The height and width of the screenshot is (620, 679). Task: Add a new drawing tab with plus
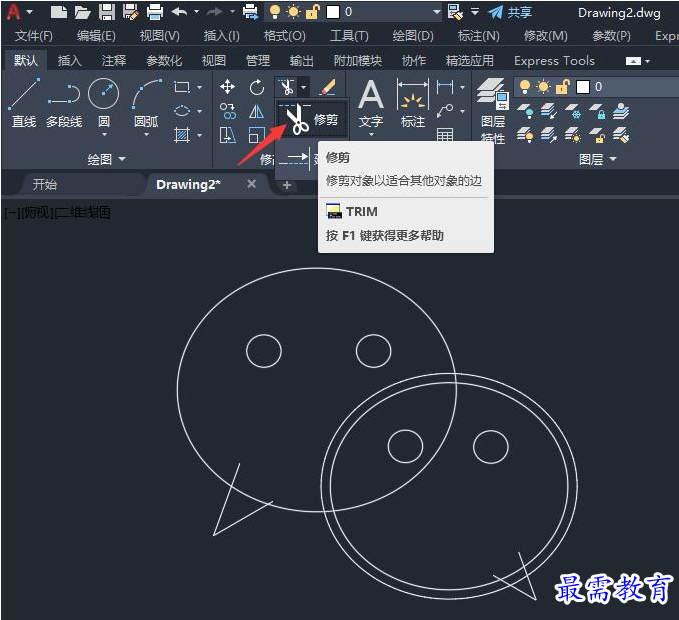[x=286, y=185]
